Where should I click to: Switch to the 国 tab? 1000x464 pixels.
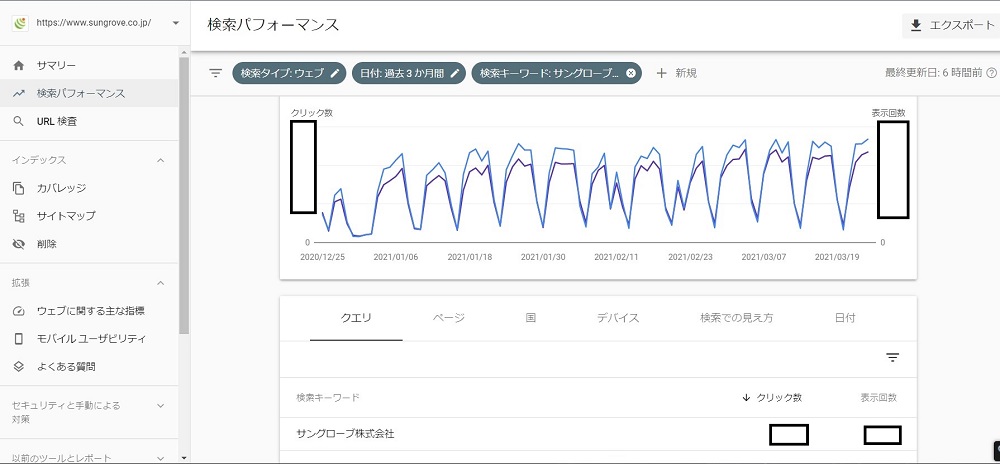(x=531, y=317)
